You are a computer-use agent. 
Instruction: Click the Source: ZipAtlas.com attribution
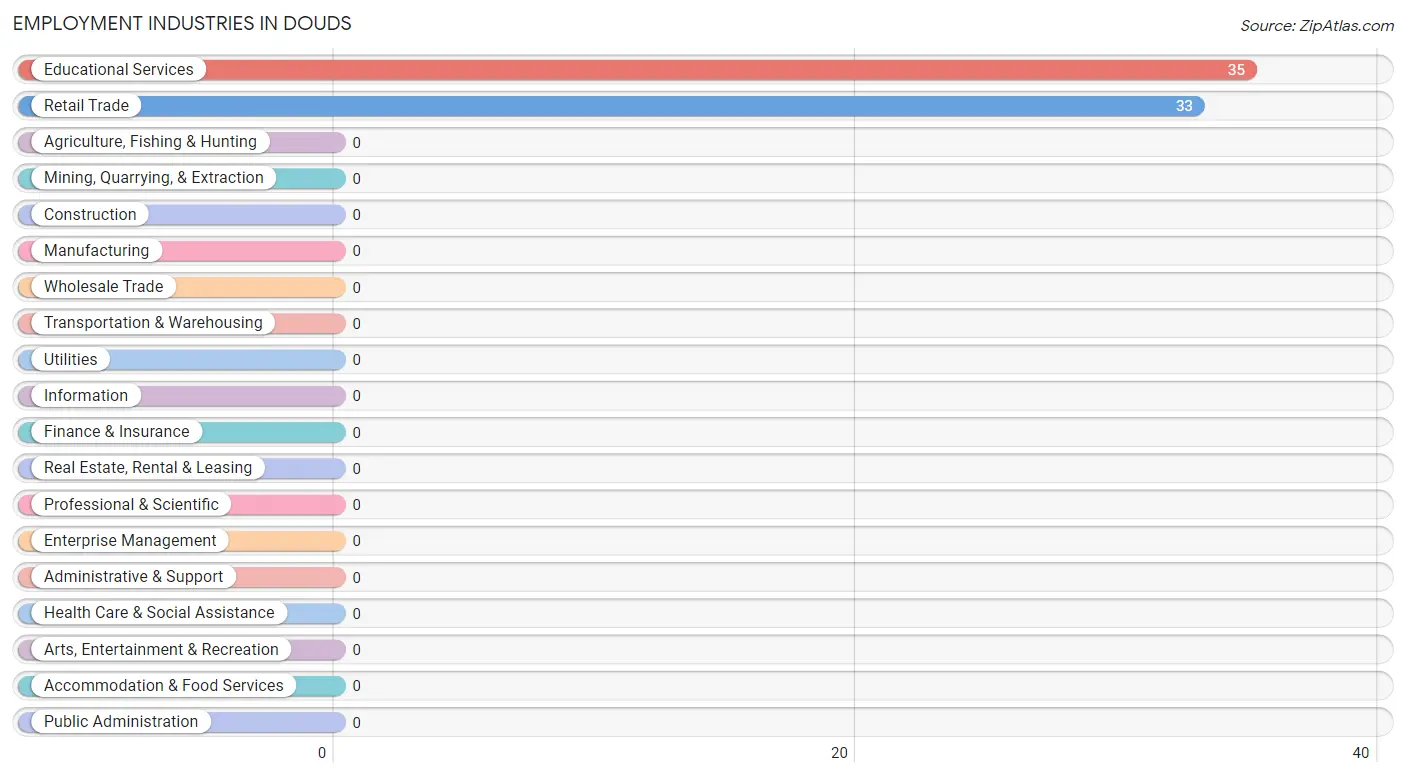tap(1317, 26)
